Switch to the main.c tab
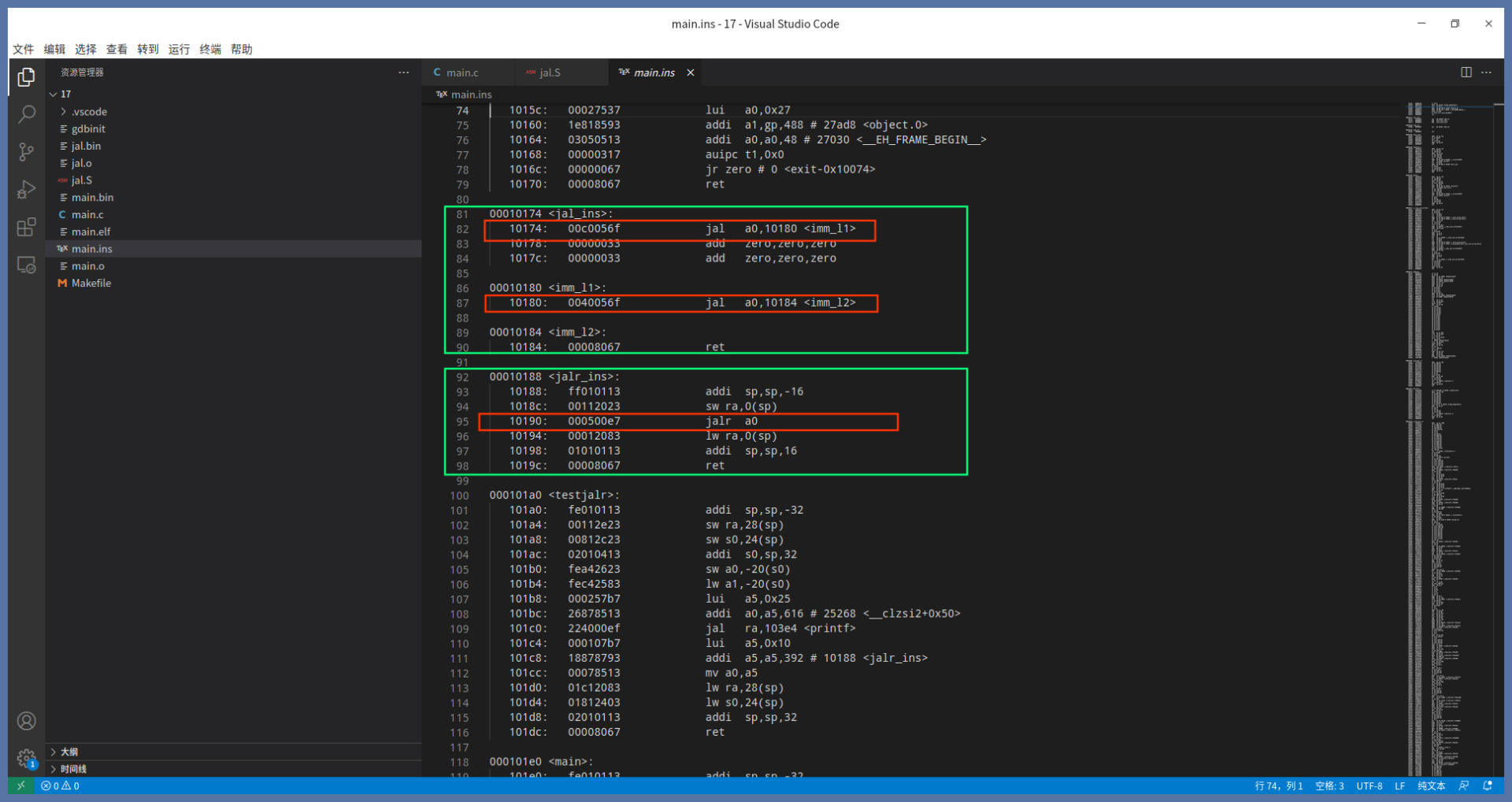1512x802 pixels. (461, 72)
